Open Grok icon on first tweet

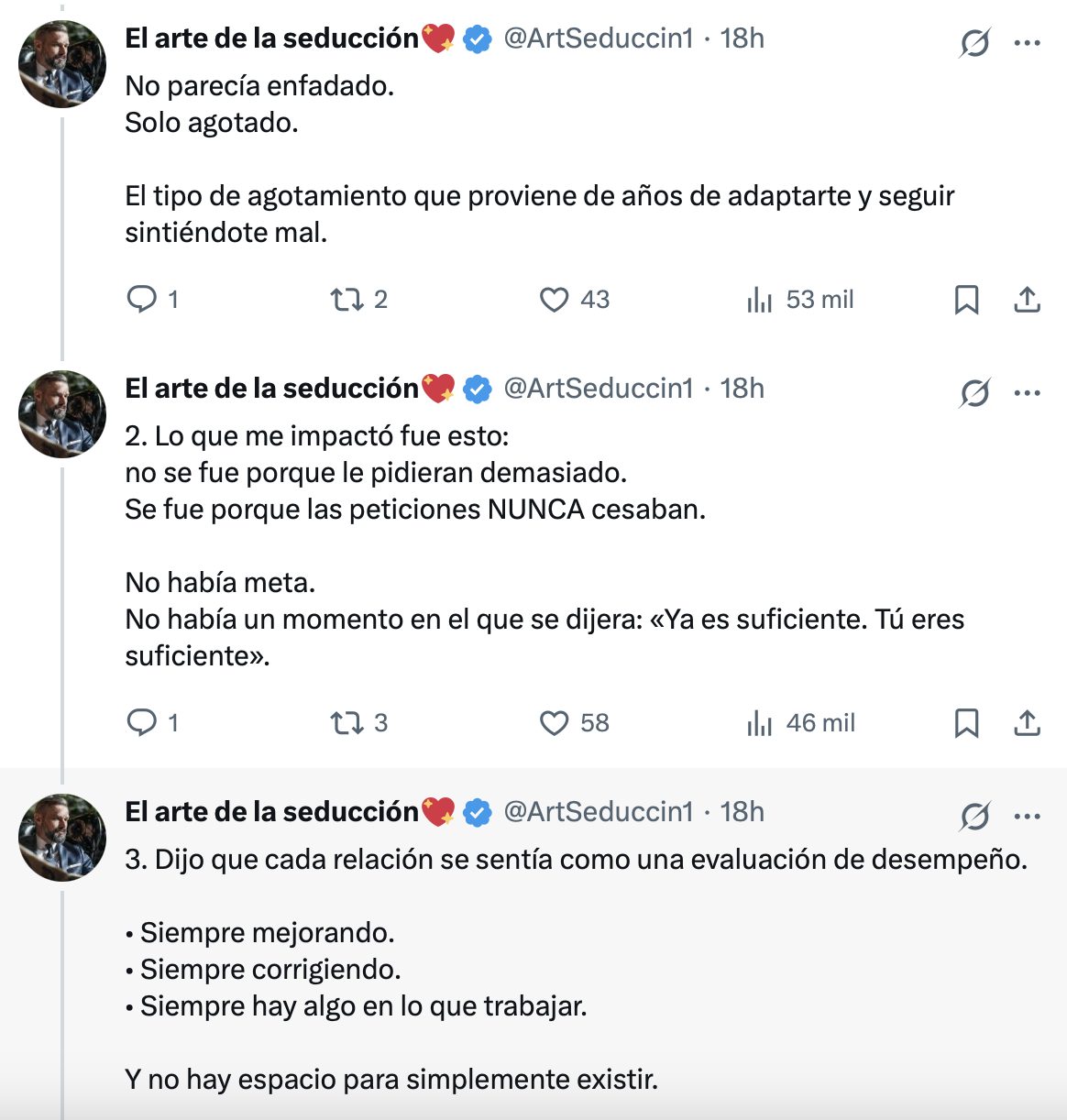[974, 42]
